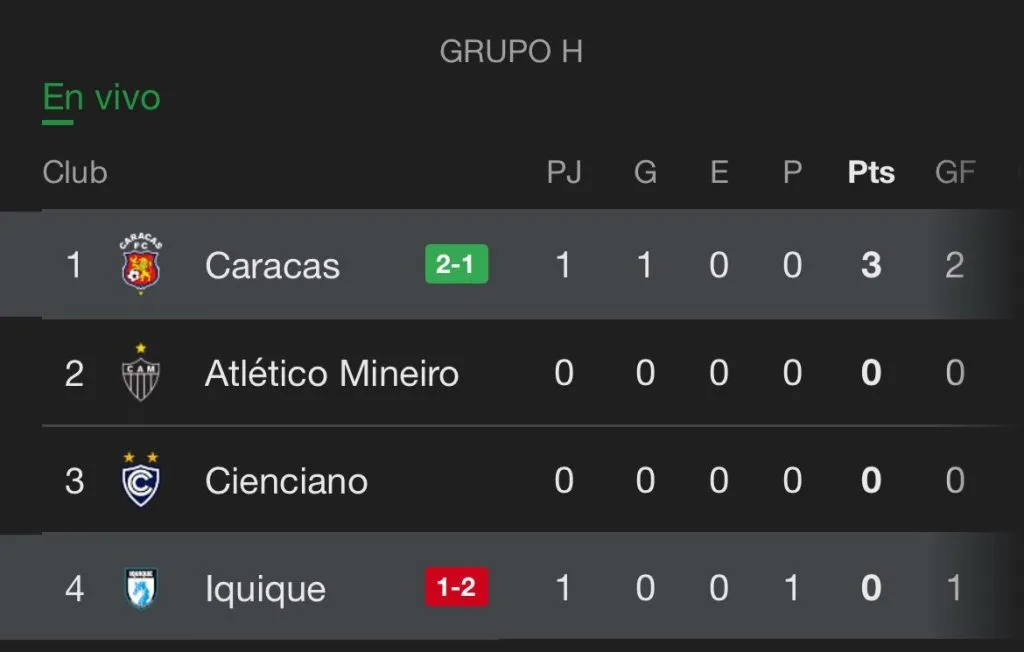Click the GF column header
The image size is (1024, 652).
pyautogui.click(x=955, y=173)
